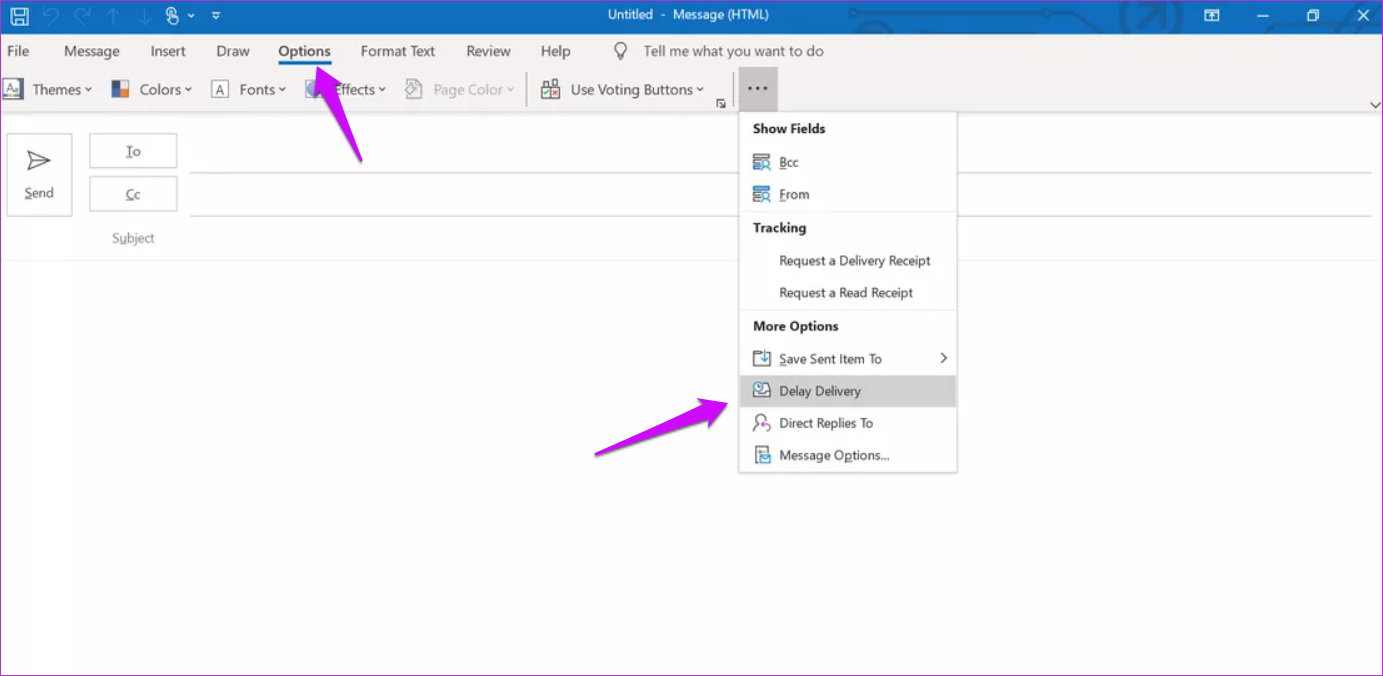Open the Insert ribbon tab
1383x676 pixels.
[x=168, y=51]
